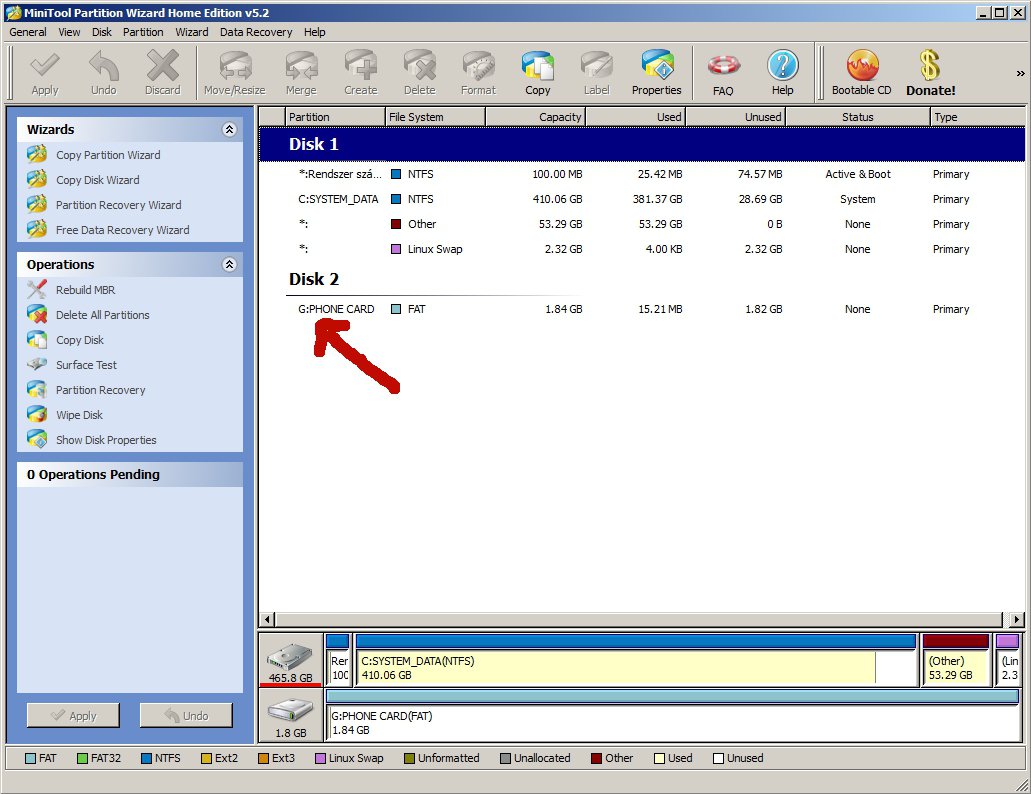Image resolution: width=1031 pixels, height=794 pixels.
Task: Click the Discard toolbar icon
Action: coord(162,72)
